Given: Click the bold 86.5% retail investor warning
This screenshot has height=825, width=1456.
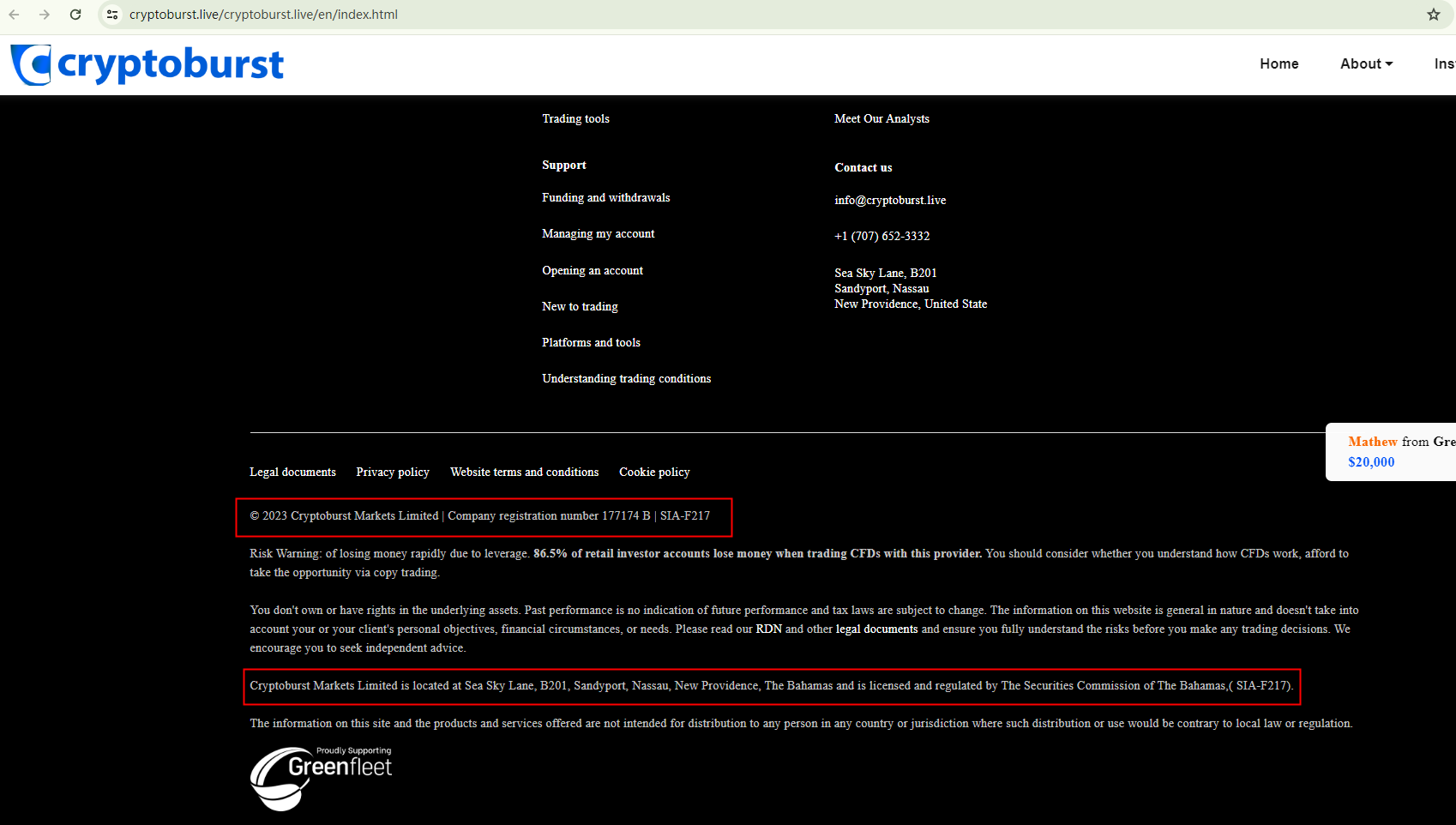Looking at the screenshot, I should (758, 553).
